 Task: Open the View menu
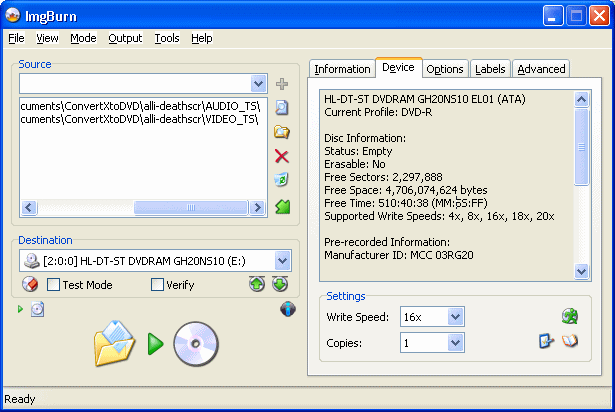coord(47,38)
